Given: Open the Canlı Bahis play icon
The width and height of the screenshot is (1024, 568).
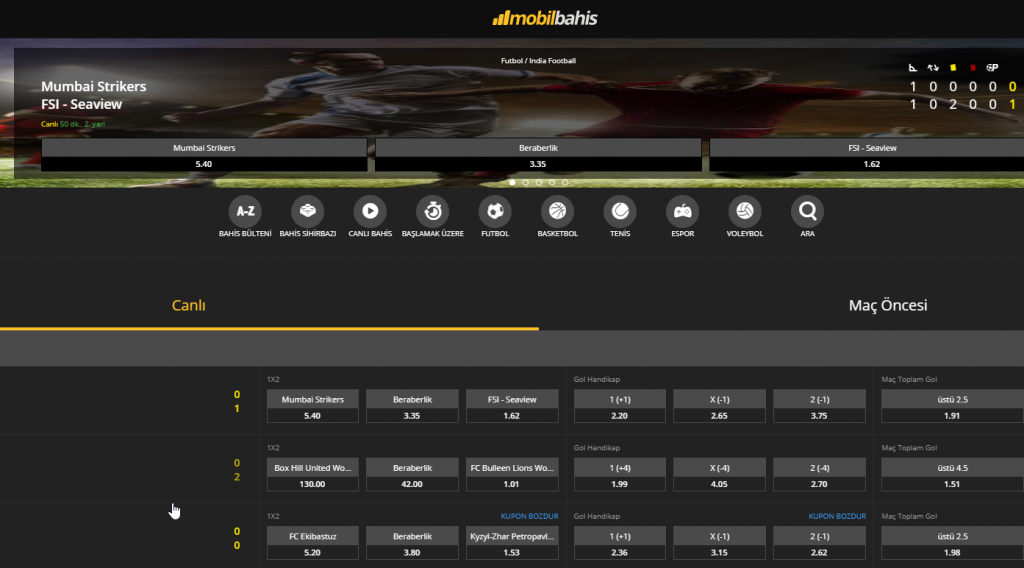Looking at the screenshot, I should pyautogui.click(x=370, y=211).
